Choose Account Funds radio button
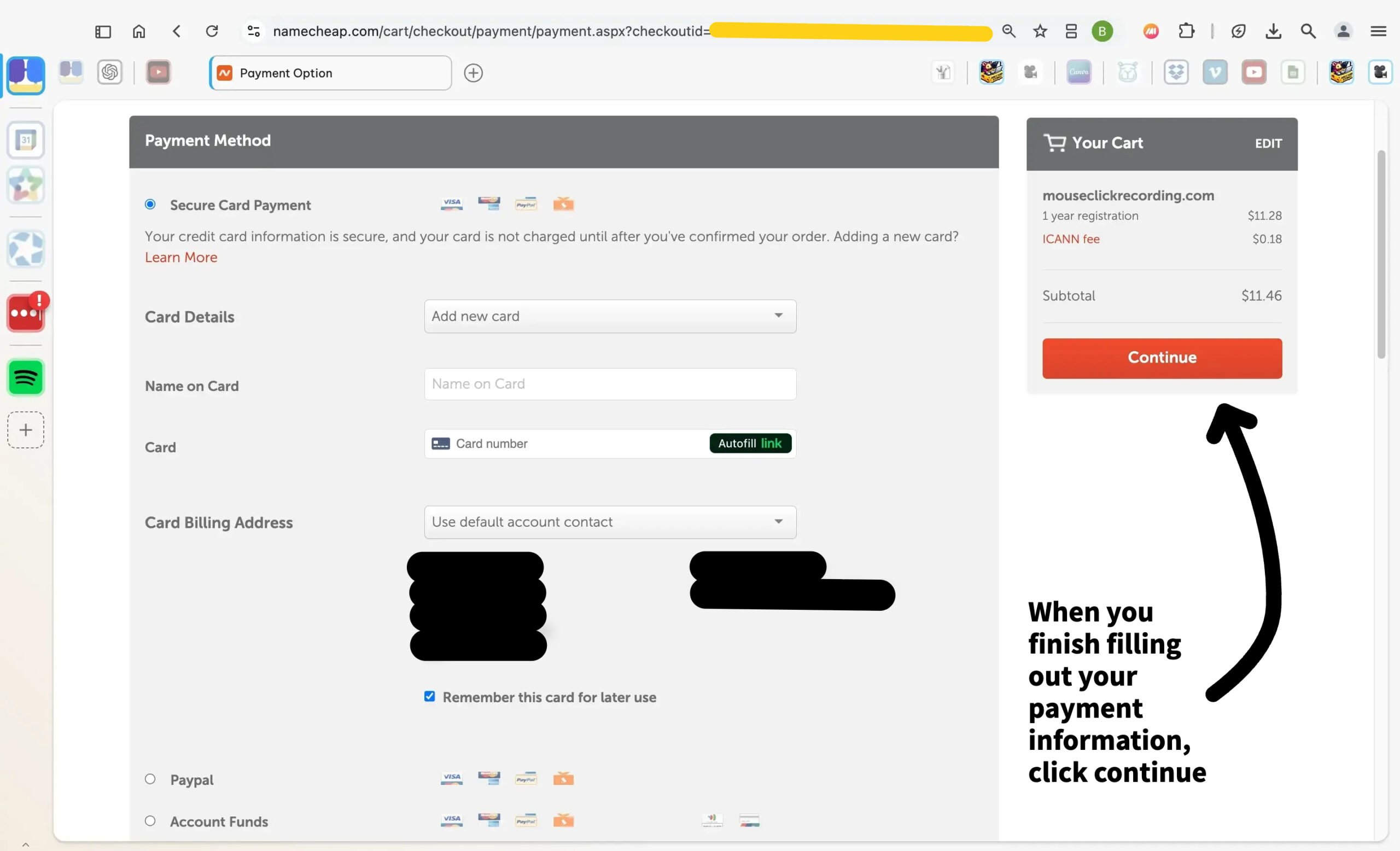Screen dimensions: 1400x851 pos(150,821)
